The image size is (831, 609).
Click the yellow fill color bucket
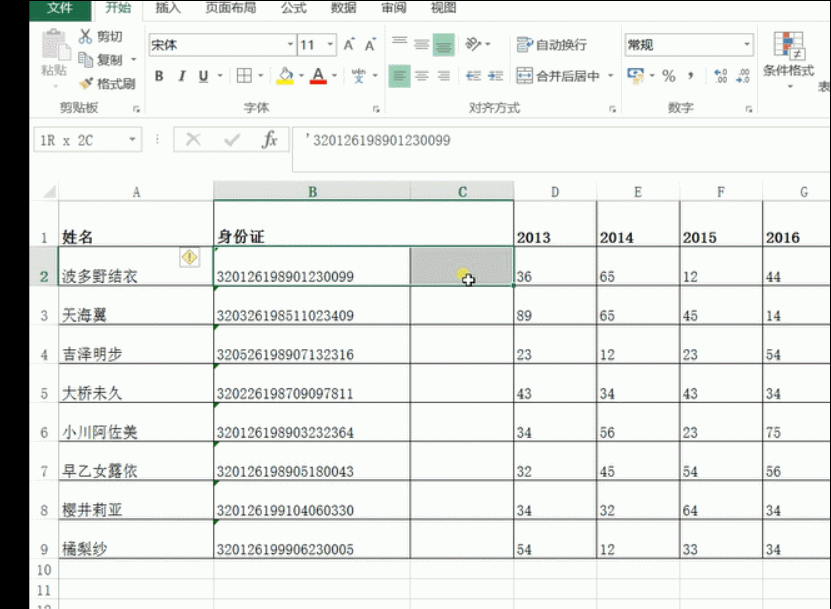point(285,76)
